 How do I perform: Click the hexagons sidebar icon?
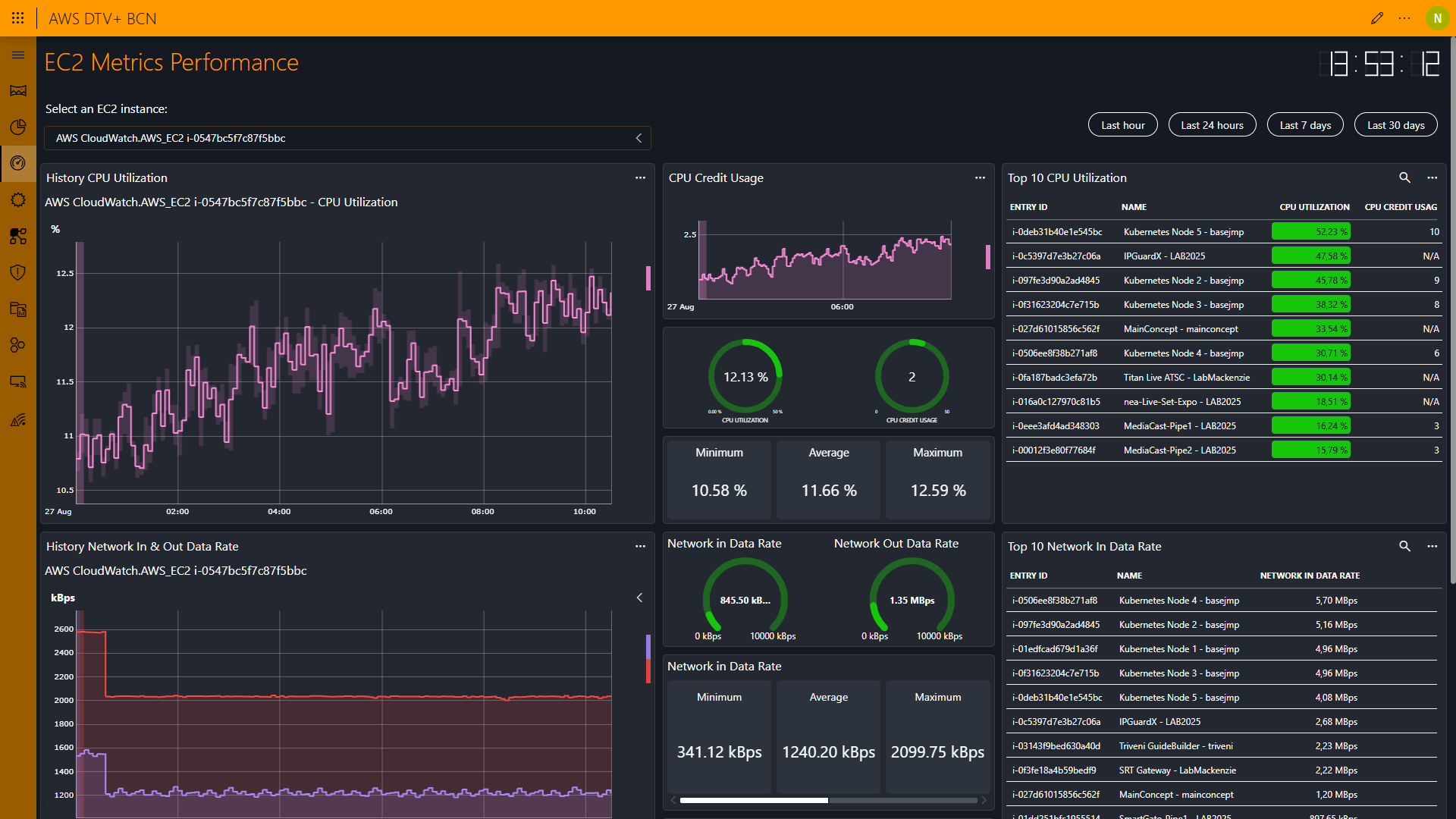[x=18, y=345]
